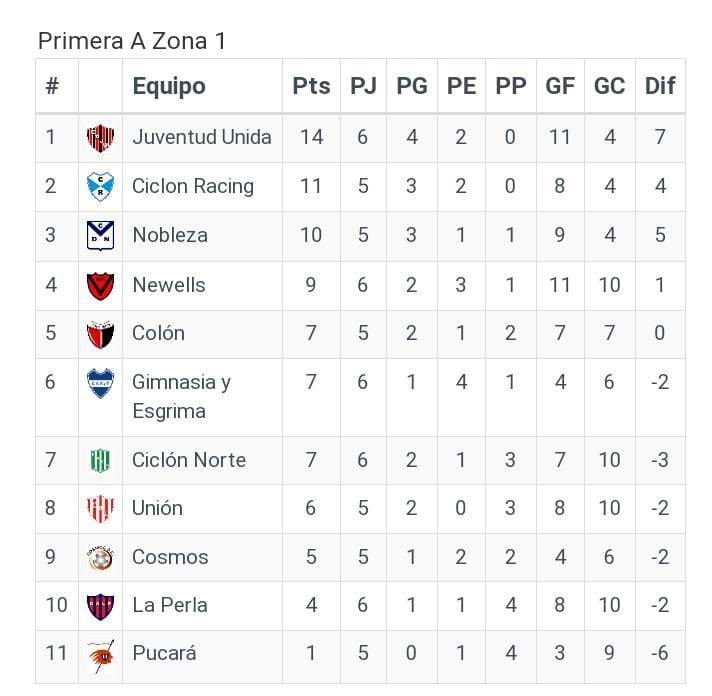Click the Pucará team logo
Screen dimensions: 712x696
(100, 654)
